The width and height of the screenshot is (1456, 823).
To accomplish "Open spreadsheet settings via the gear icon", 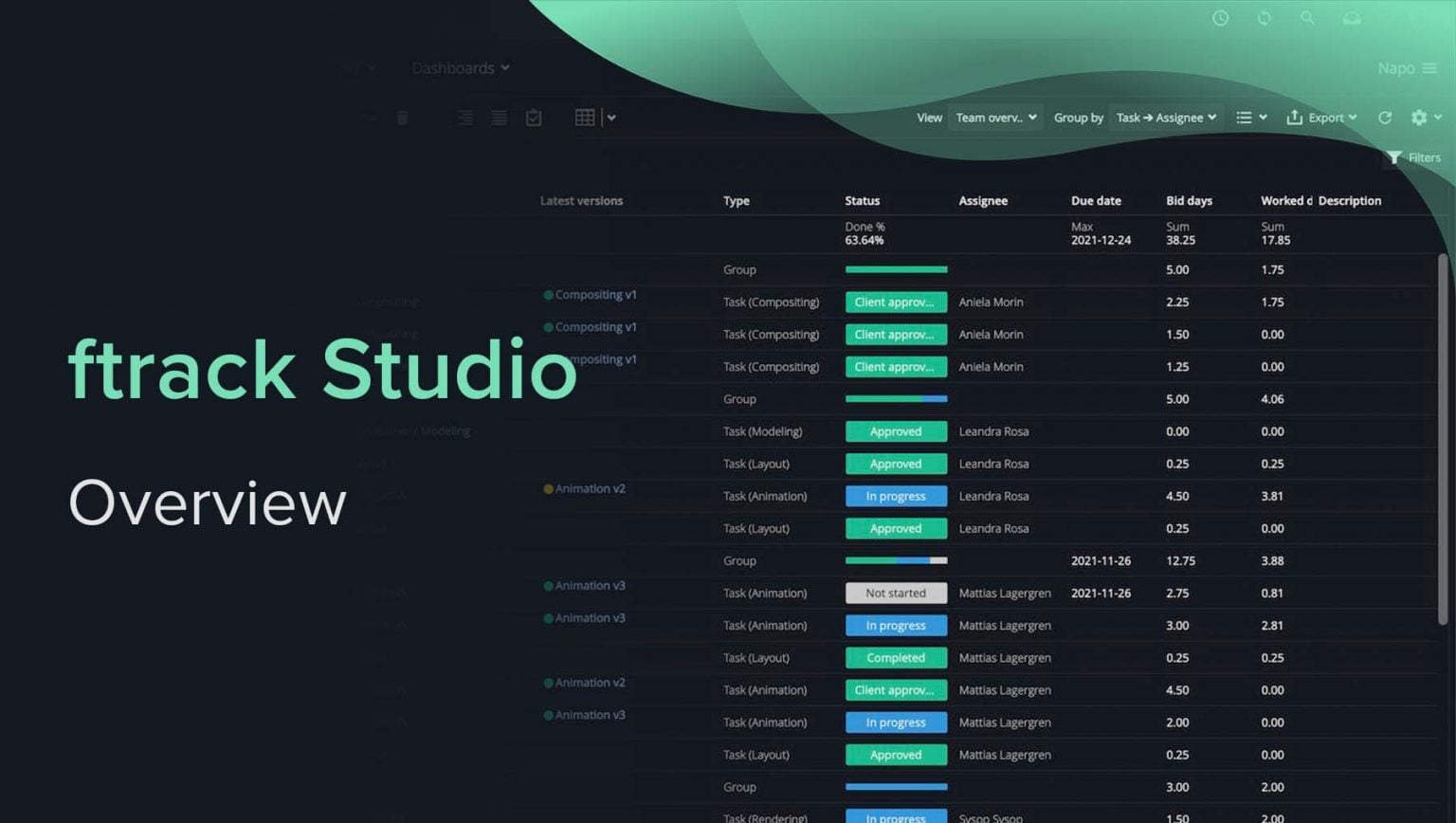I will 1419,118.
